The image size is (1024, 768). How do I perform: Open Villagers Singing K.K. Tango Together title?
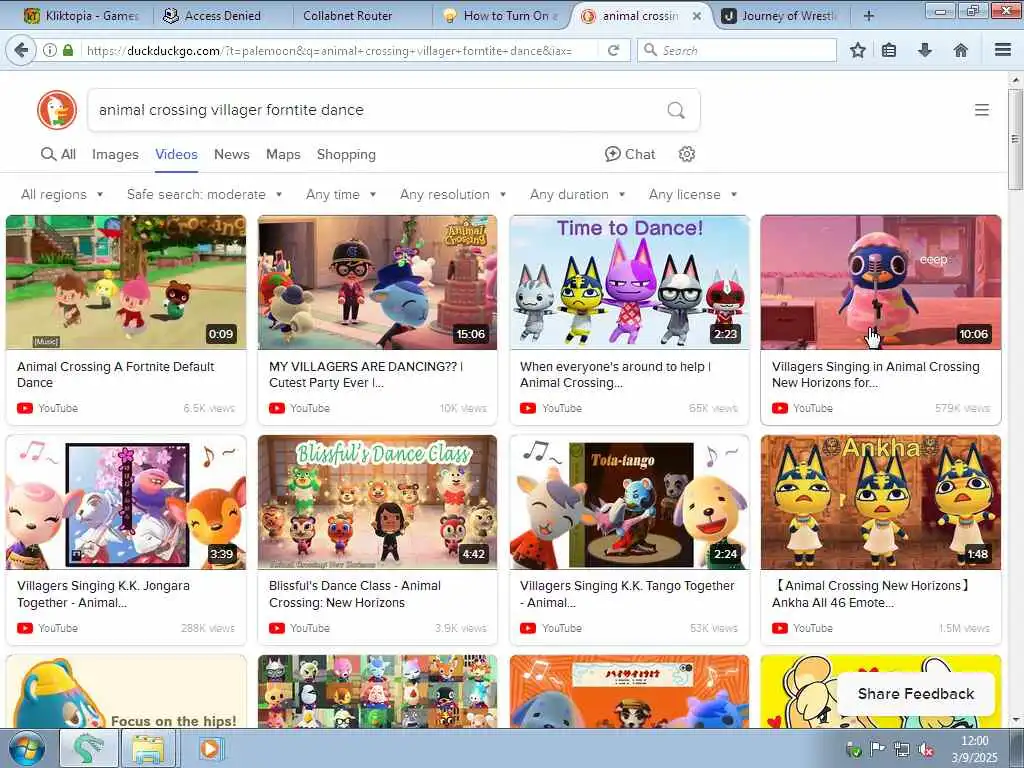pyautogui.click(x=627, y=594)
